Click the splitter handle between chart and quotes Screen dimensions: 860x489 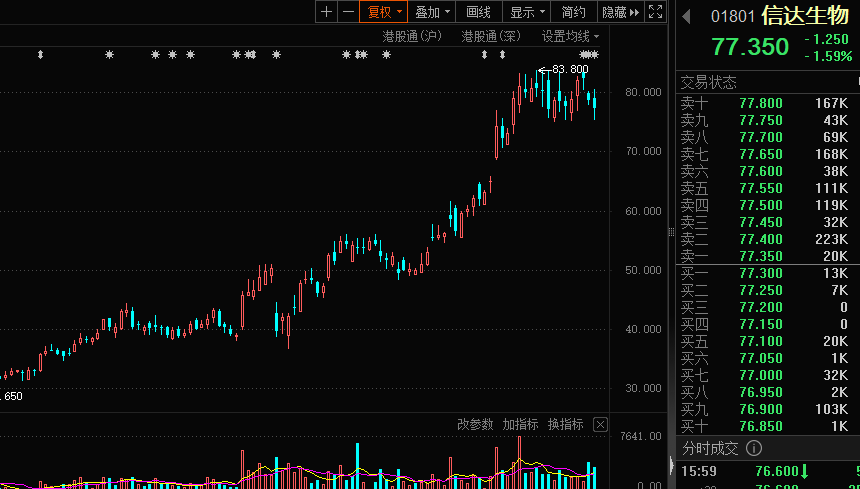click(670, 232)
